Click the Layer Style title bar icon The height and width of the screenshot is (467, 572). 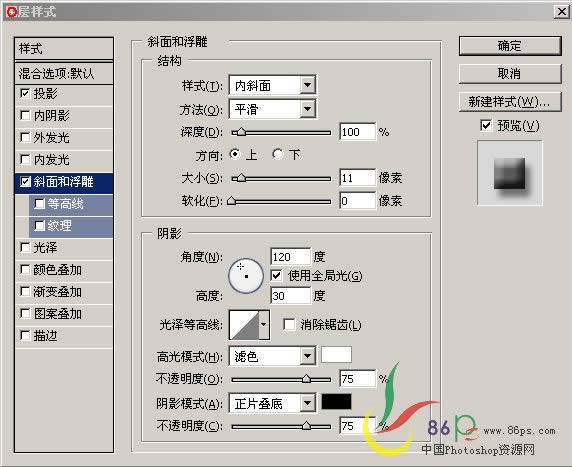coord(11,12)
